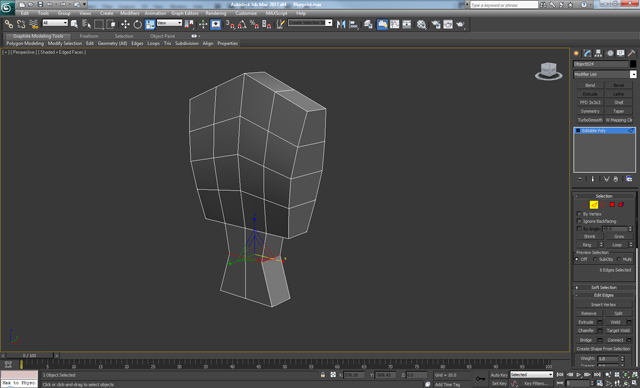Click the Render Production teapot icon
Viewport: 640px width, 388px height.
[x=460, y=24]
